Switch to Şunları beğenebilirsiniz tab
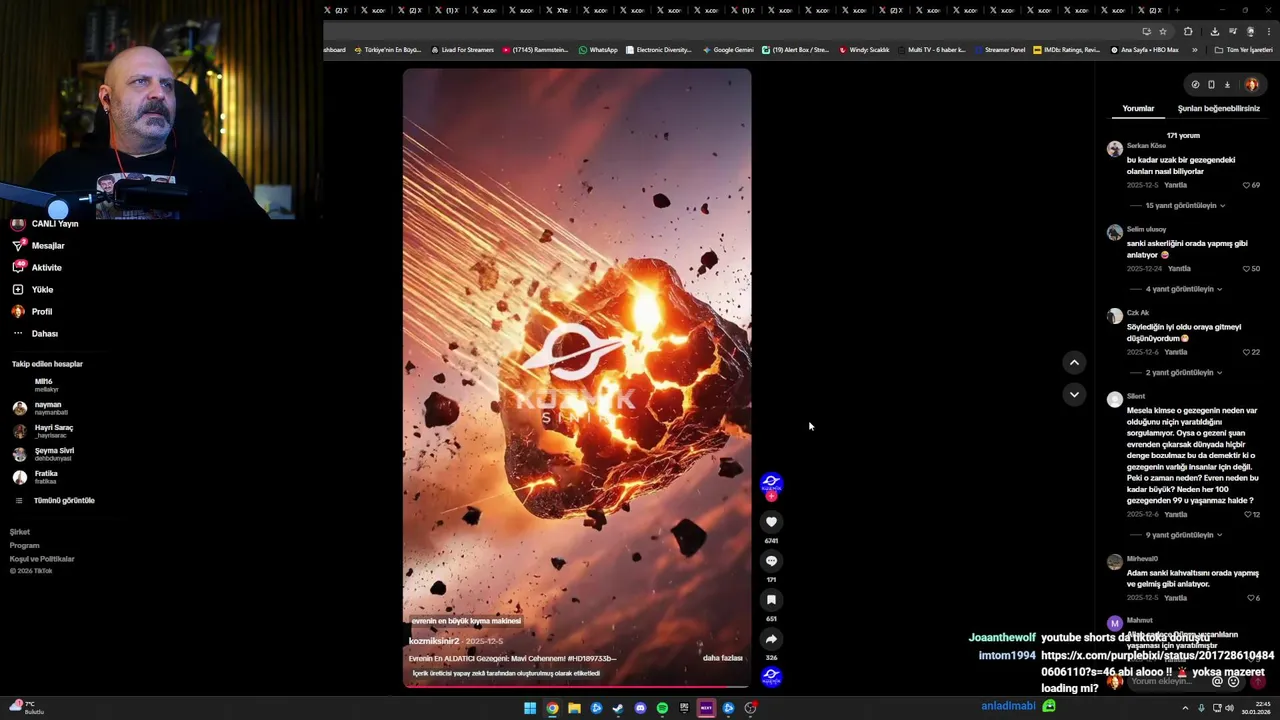 tap(1218, 108)
